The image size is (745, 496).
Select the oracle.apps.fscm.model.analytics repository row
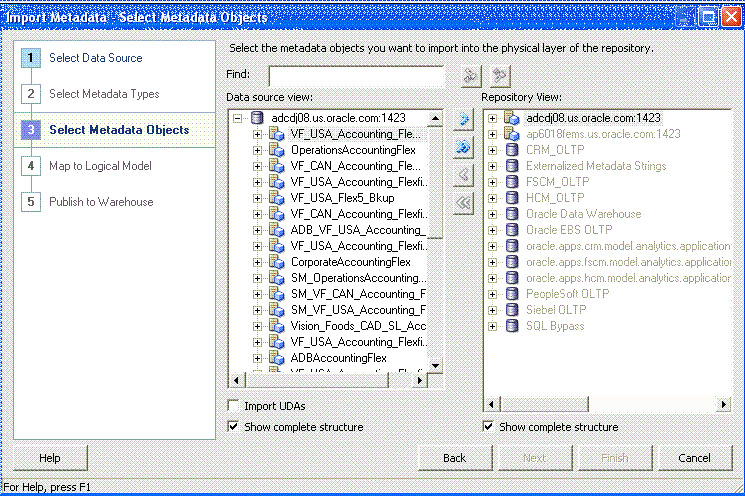coord(628,262)
